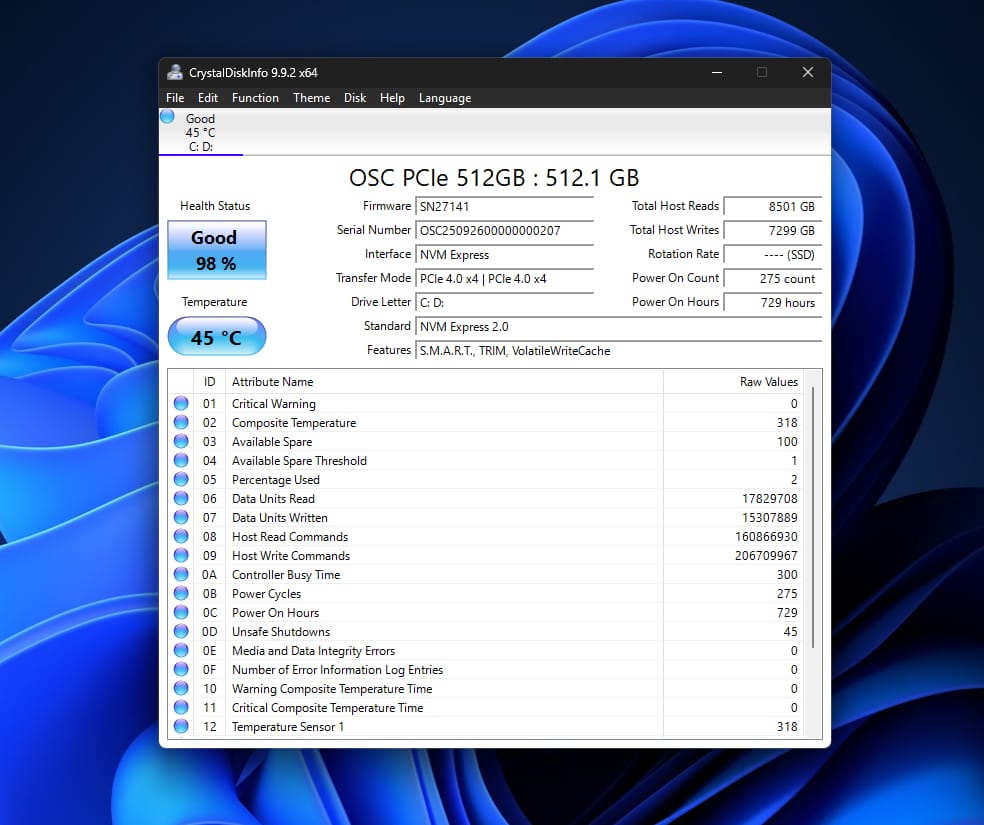
Task: Click status orb for Temperature Sensor 1 row
Action: 181,726
